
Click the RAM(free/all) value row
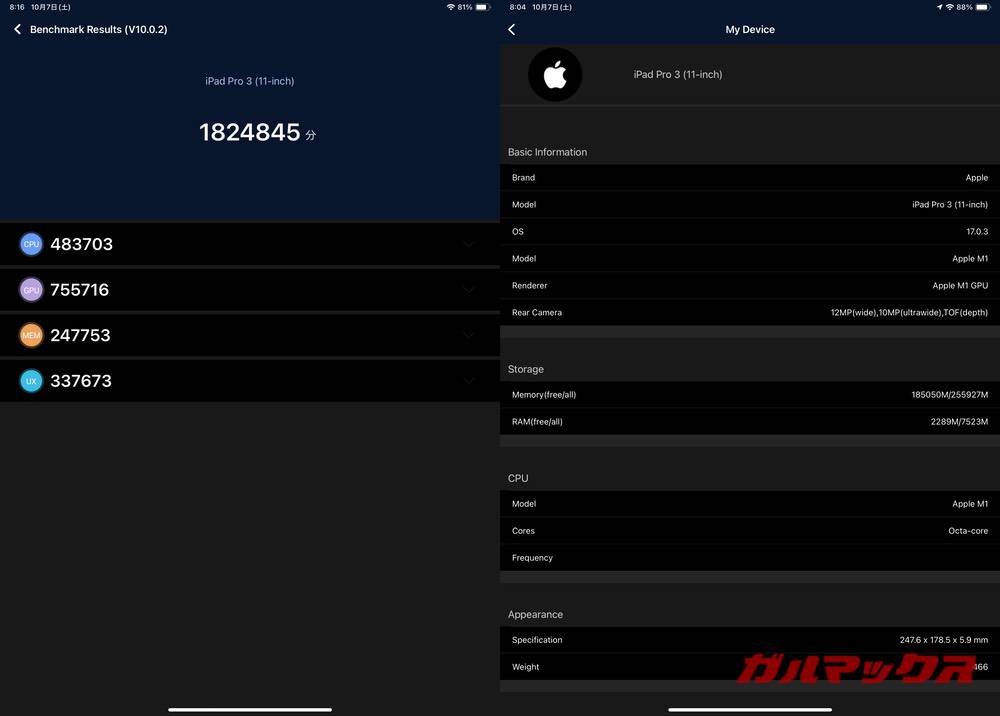point(748,421)
